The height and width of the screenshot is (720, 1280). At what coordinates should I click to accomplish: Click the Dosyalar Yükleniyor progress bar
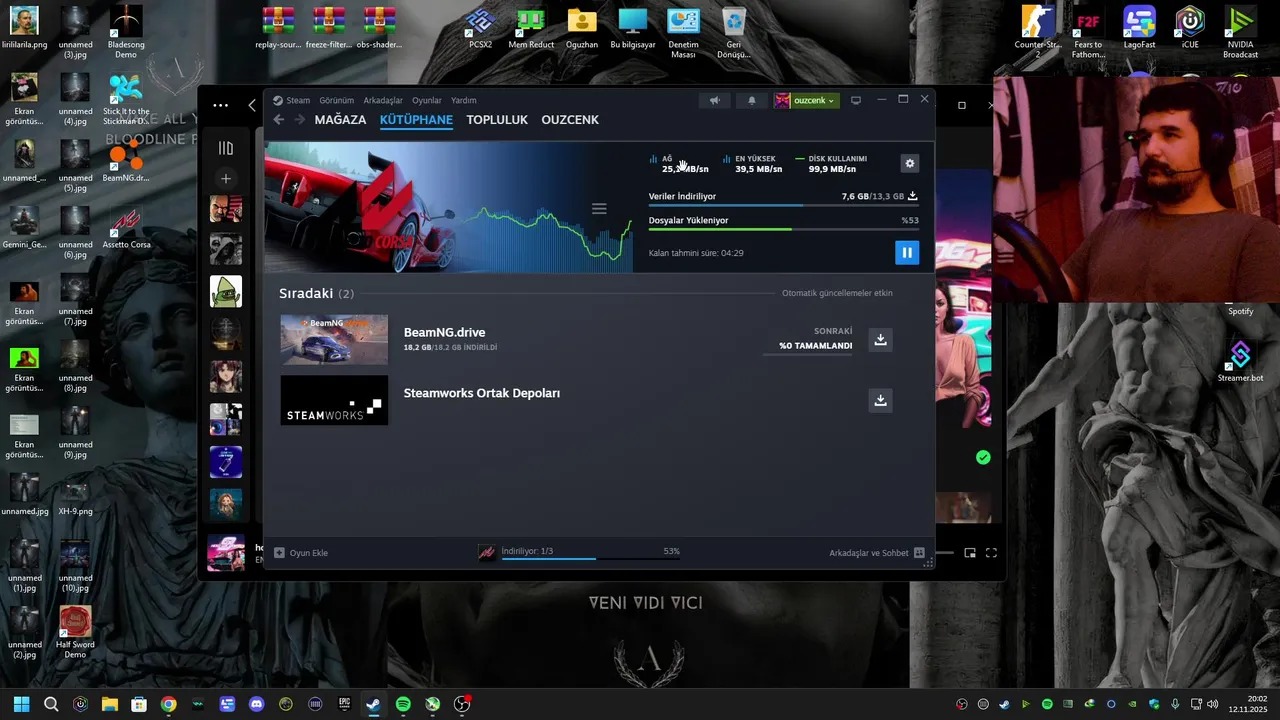point(783,229)
